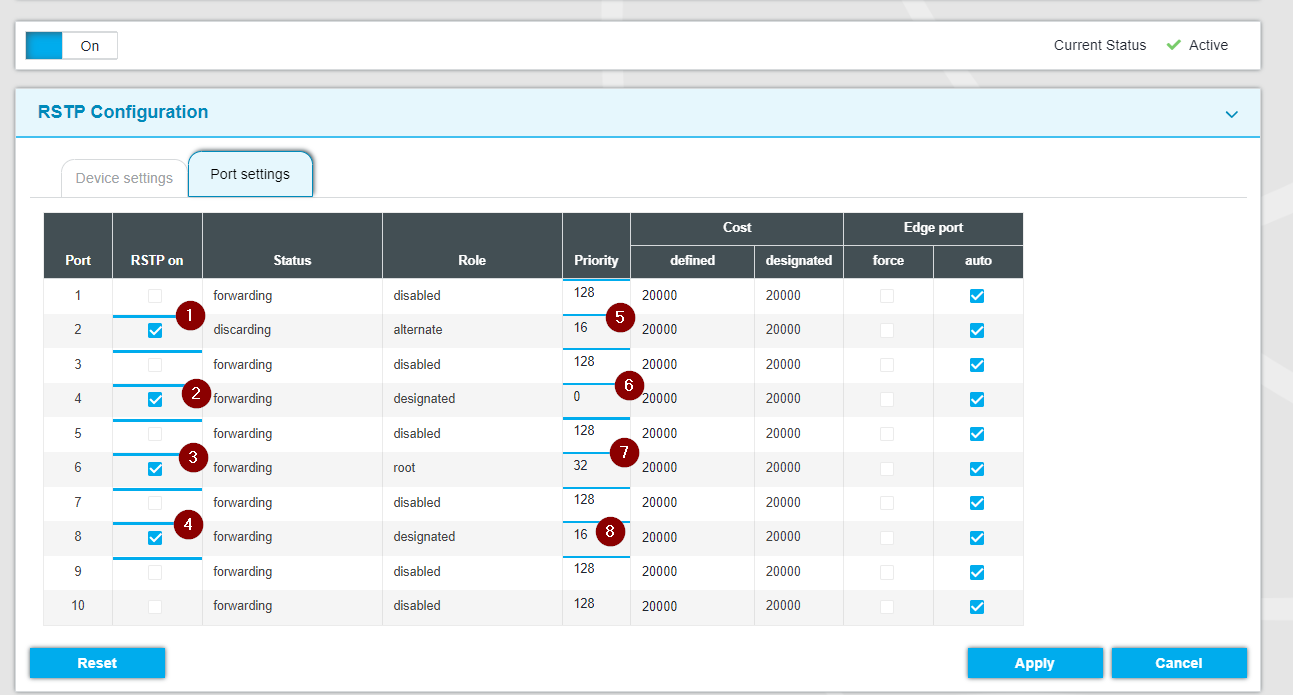Image resolution: width=1293 pixels, height=695 pixels.
Task: Select the Port settings tab
Action: tap(250, 174)
